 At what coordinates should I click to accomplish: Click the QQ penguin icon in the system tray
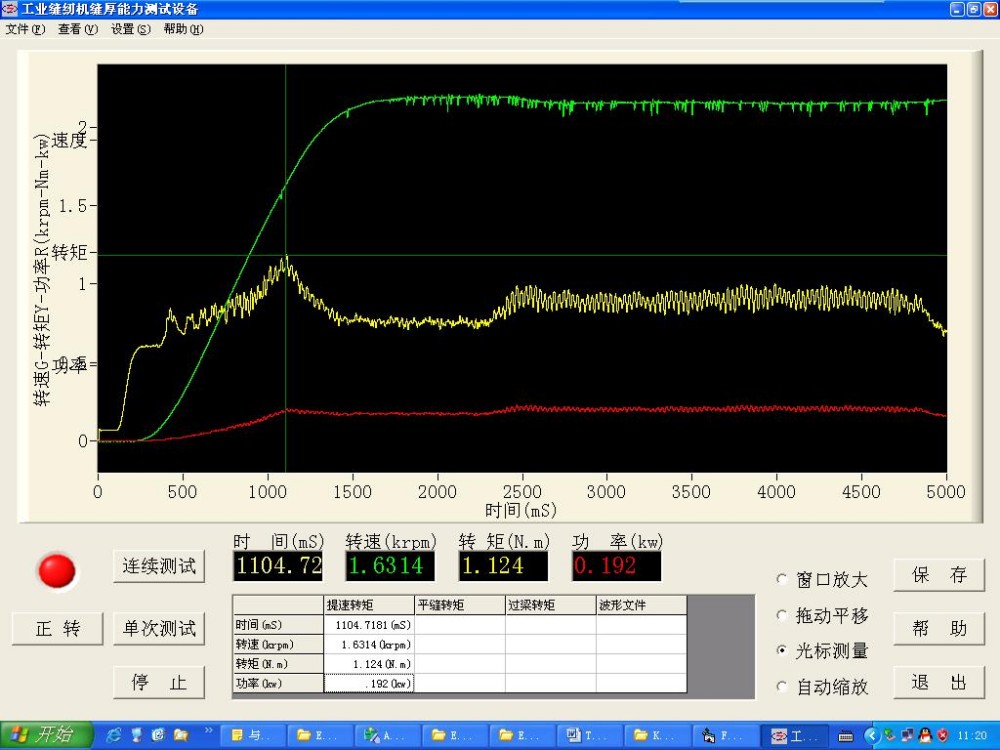(x=925, y=735)
